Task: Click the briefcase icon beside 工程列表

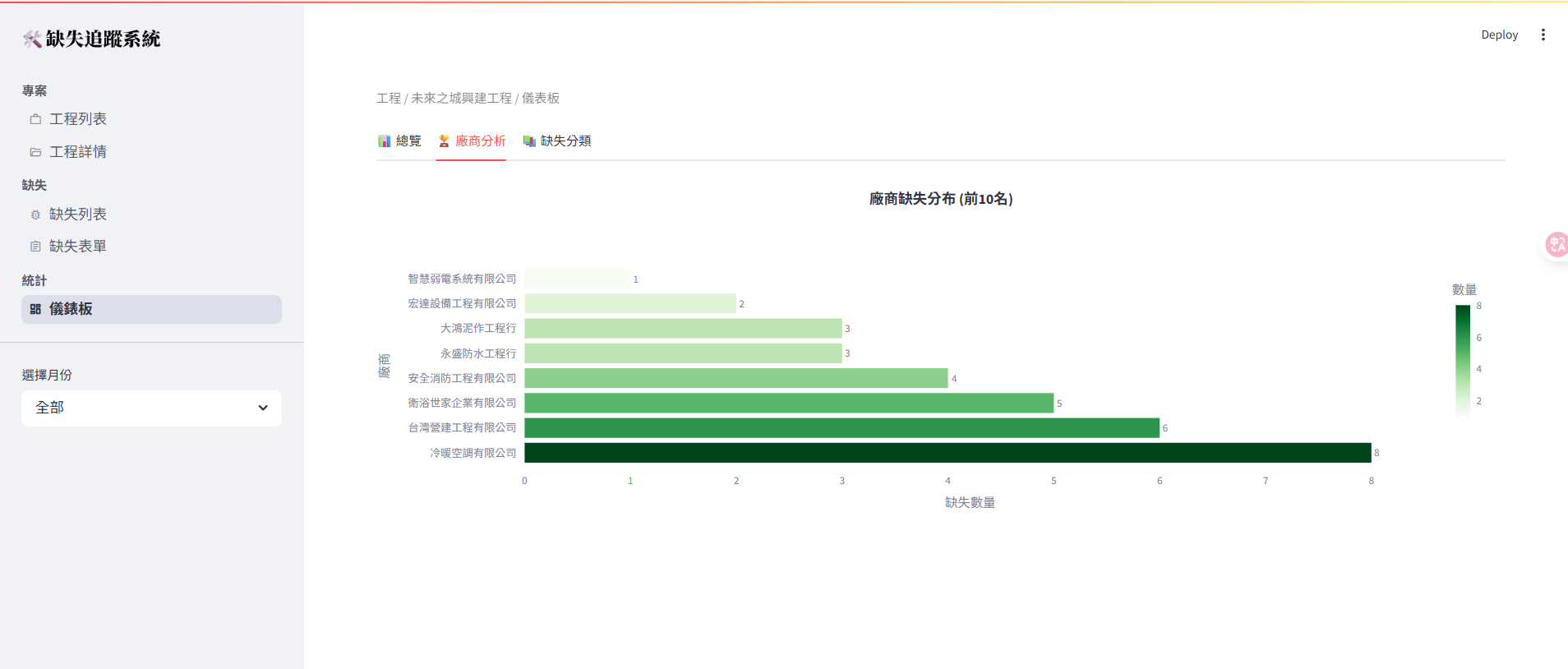Action: click(35, 119)
